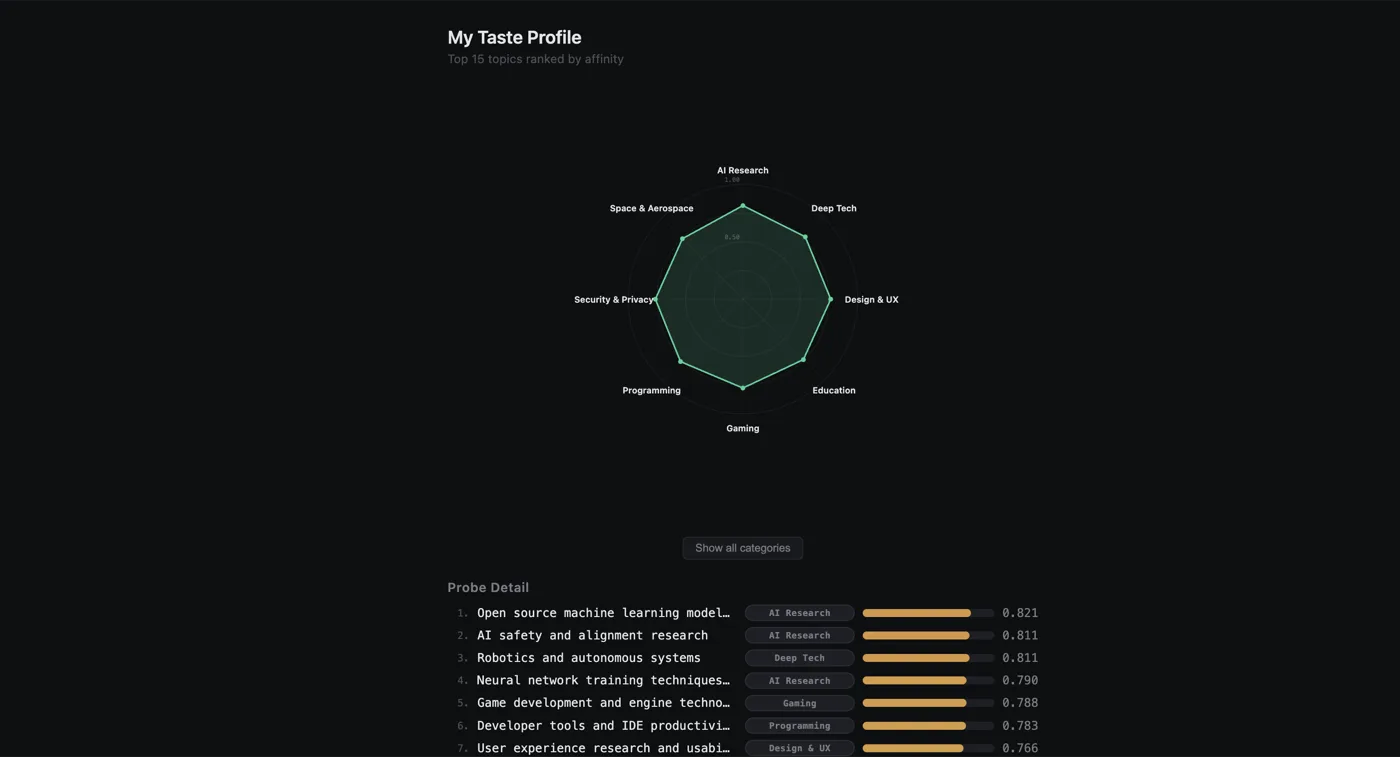The height and width of the screenshot is (757, 1400).
Task: Open the My Taste Profile heading
Action: click(514, 37)
